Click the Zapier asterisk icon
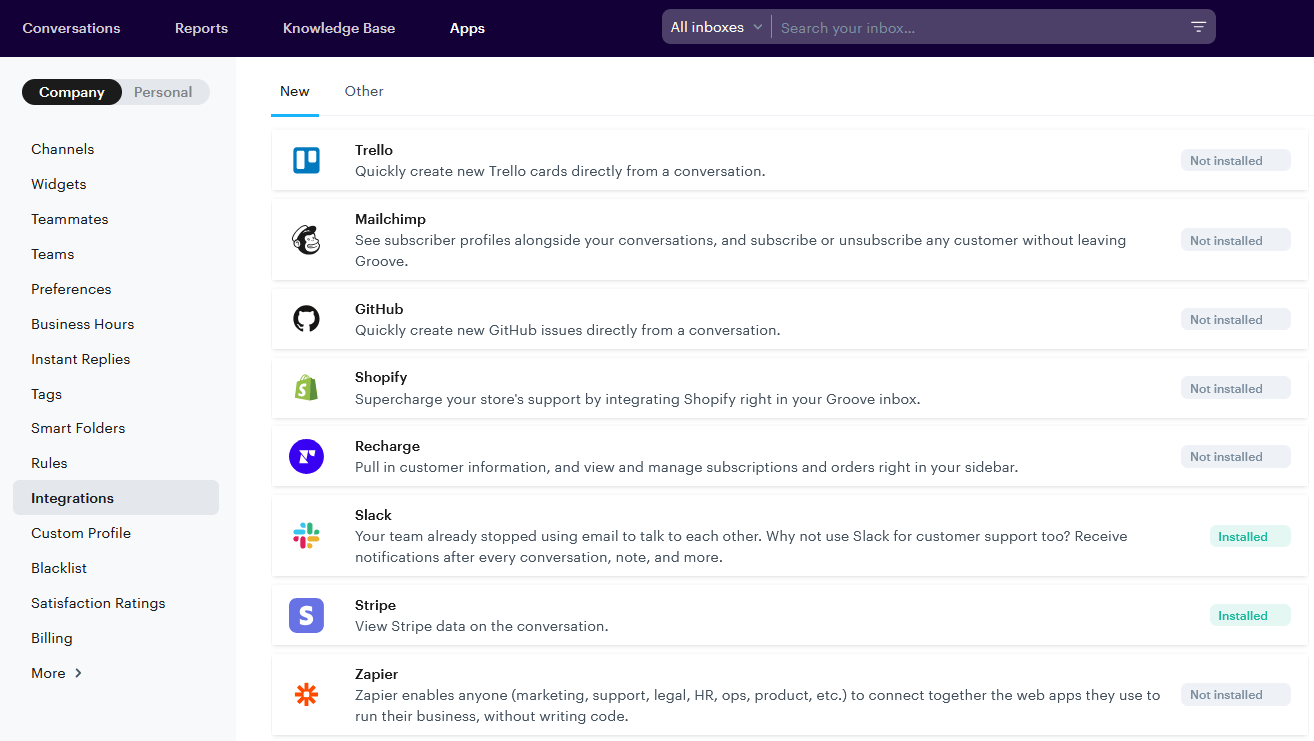 (x=306, y=694)
